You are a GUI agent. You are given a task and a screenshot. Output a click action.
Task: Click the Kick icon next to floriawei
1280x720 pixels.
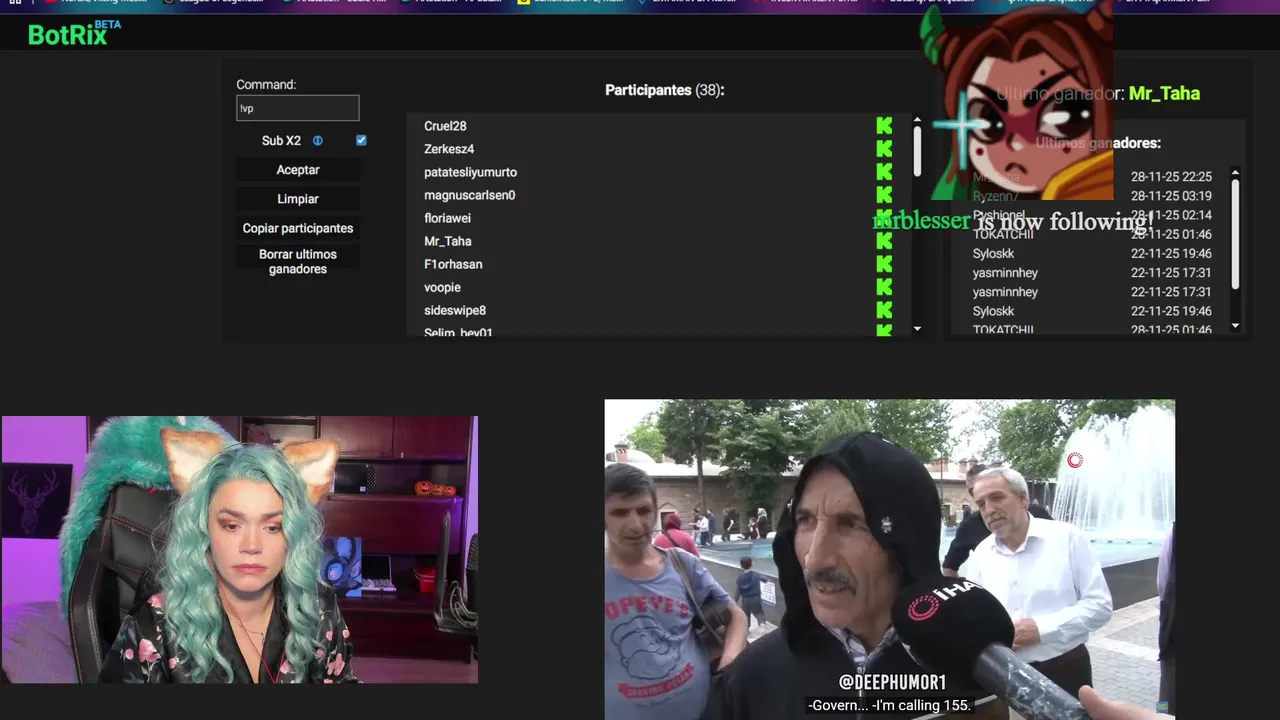click(x=884, y=218)
